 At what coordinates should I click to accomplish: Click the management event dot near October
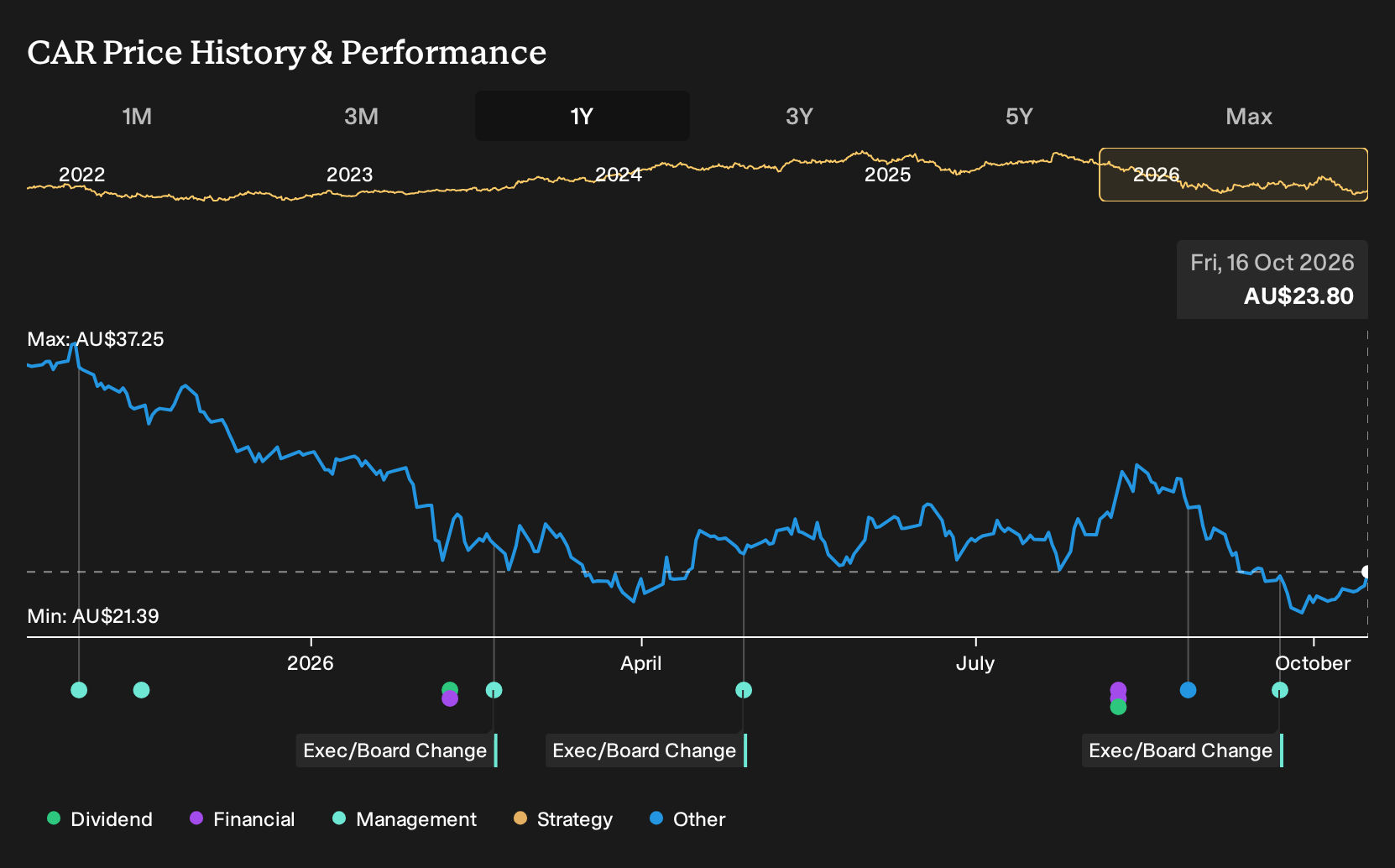pyautogui.click(x=1280, y=690)
